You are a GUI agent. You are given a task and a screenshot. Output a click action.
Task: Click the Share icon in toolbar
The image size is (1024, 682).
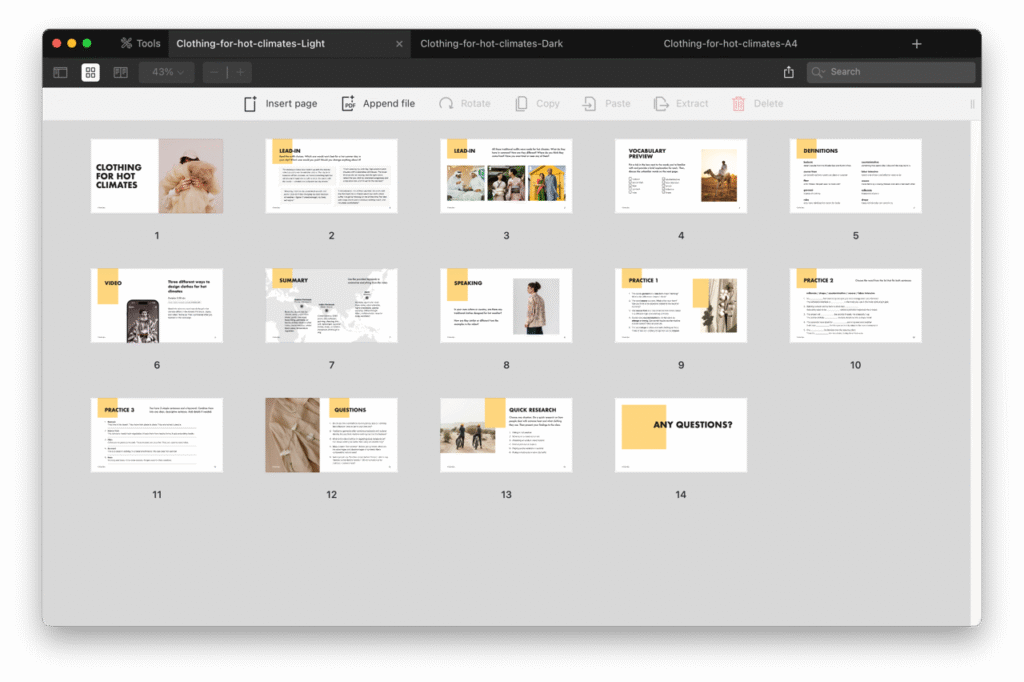789,72
